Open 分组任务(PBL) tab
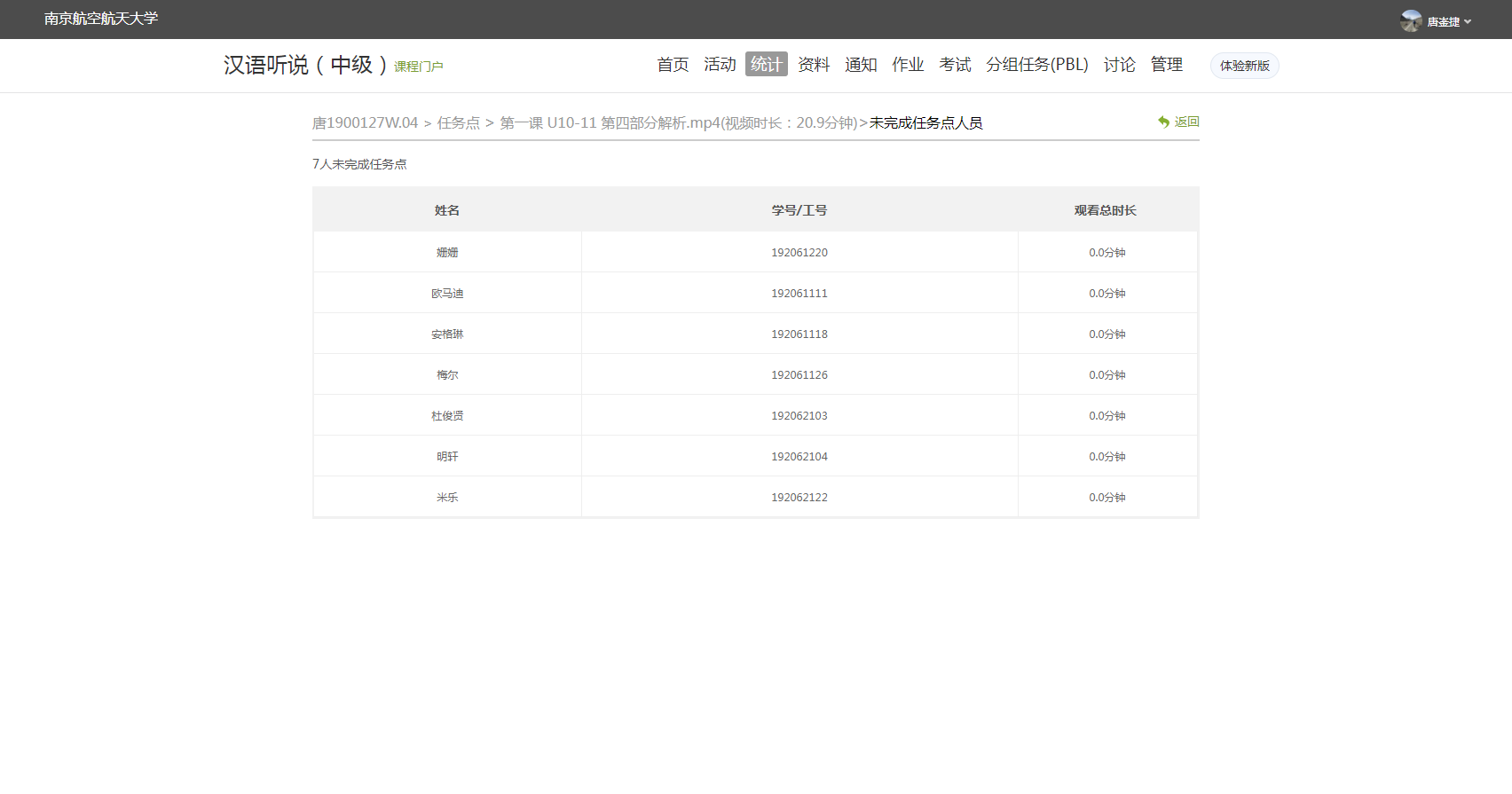This screenshot has width=1512, height=794. point(1036,65)
